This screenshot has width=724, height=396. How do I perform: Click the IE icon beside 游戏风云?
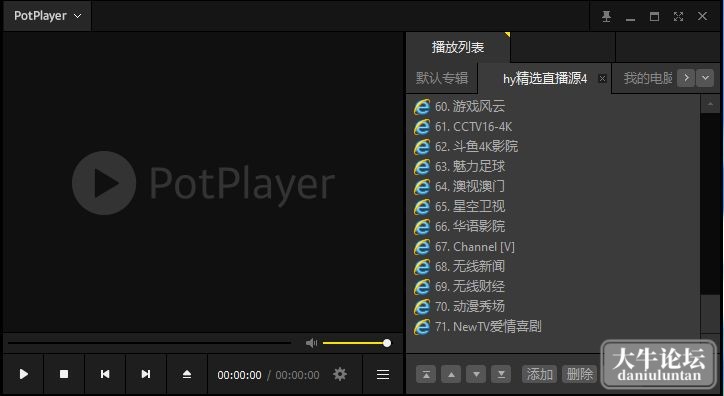(x=422, y=107)
